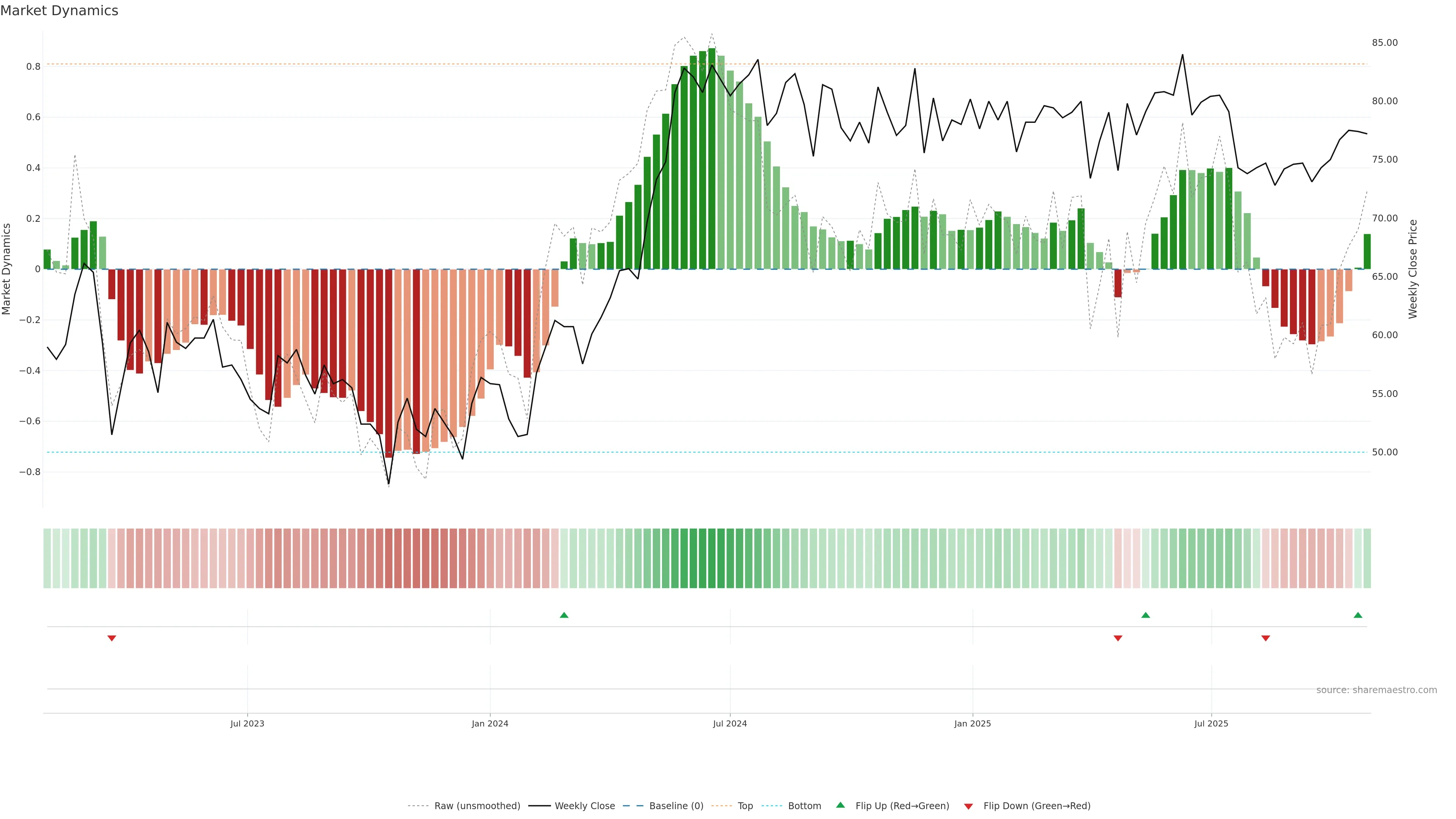Click the red Flip Down marker between Jan and Jul 2025
This screenshot has width=1456, height=819.
tap(1118, 638)
